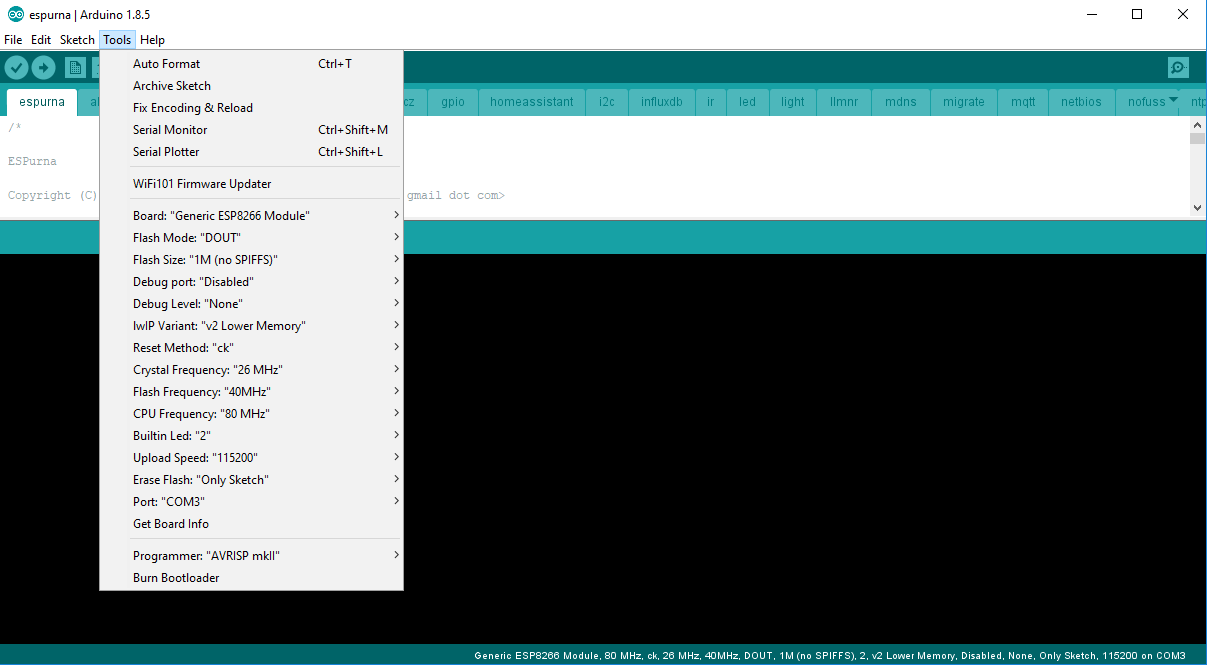The height and width of the screenshot is (665, 1207).
Task: Switch to the homeassistant tab
Action: 532,102
